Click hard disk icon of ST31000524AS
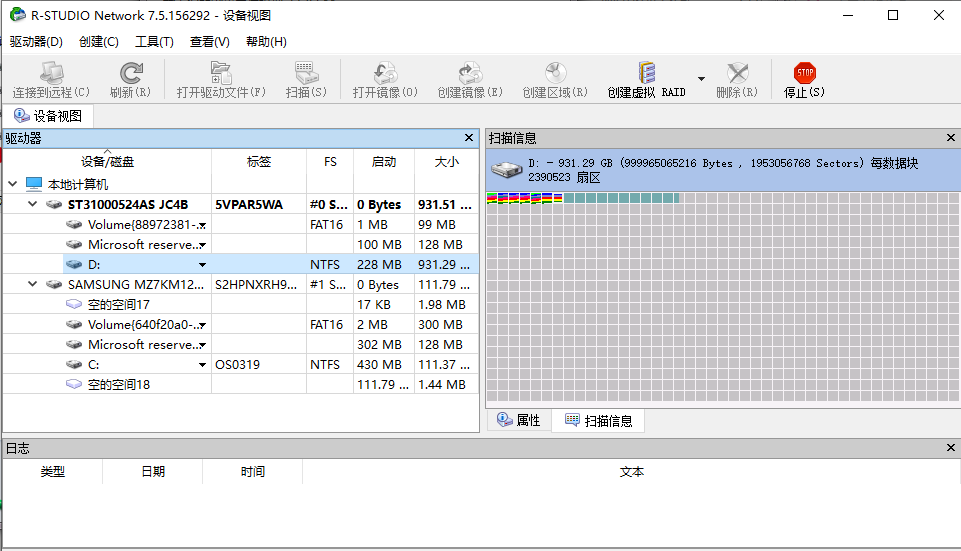Viewport: 961px width, 551px height. coord(54,204)
